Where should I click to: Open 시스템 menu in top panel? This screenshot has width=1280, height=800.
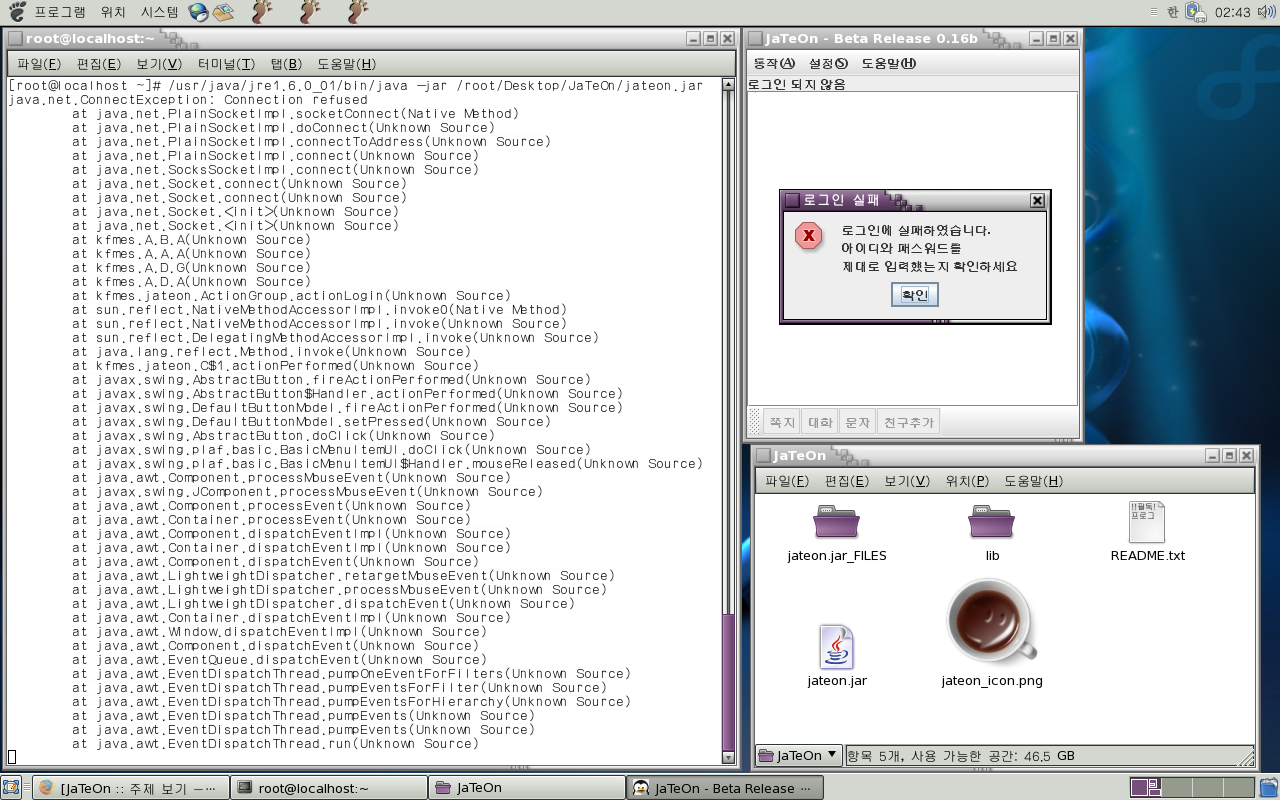[159, 12]
